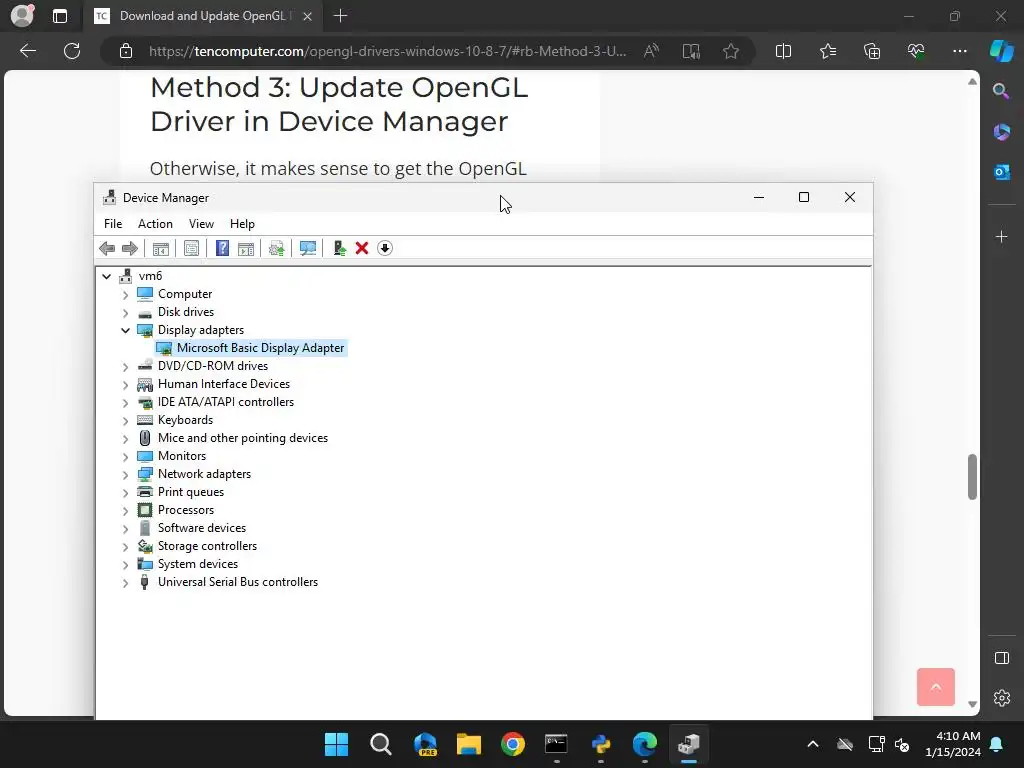Open the File menu in Device Manager
The width and height of the screenshot is (1024, 768).
pyautogui.click(x=113, y=224)
